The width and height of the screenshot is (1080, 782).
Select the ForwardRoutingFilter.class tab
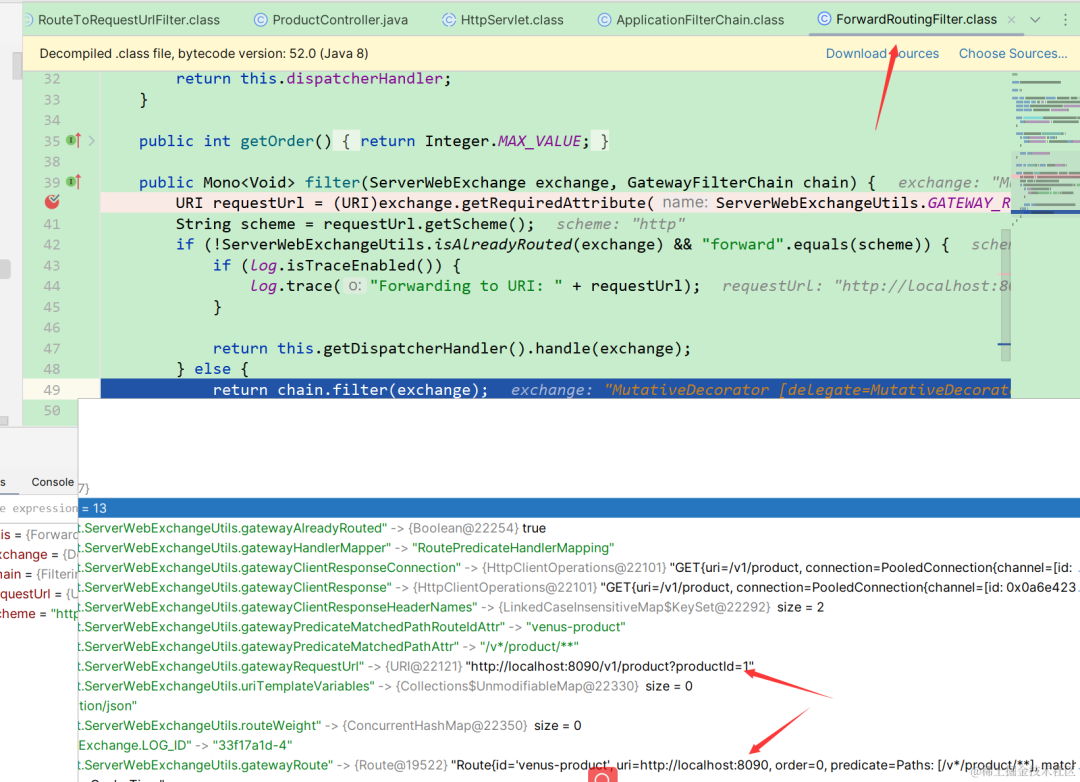[x=916, y=19]
